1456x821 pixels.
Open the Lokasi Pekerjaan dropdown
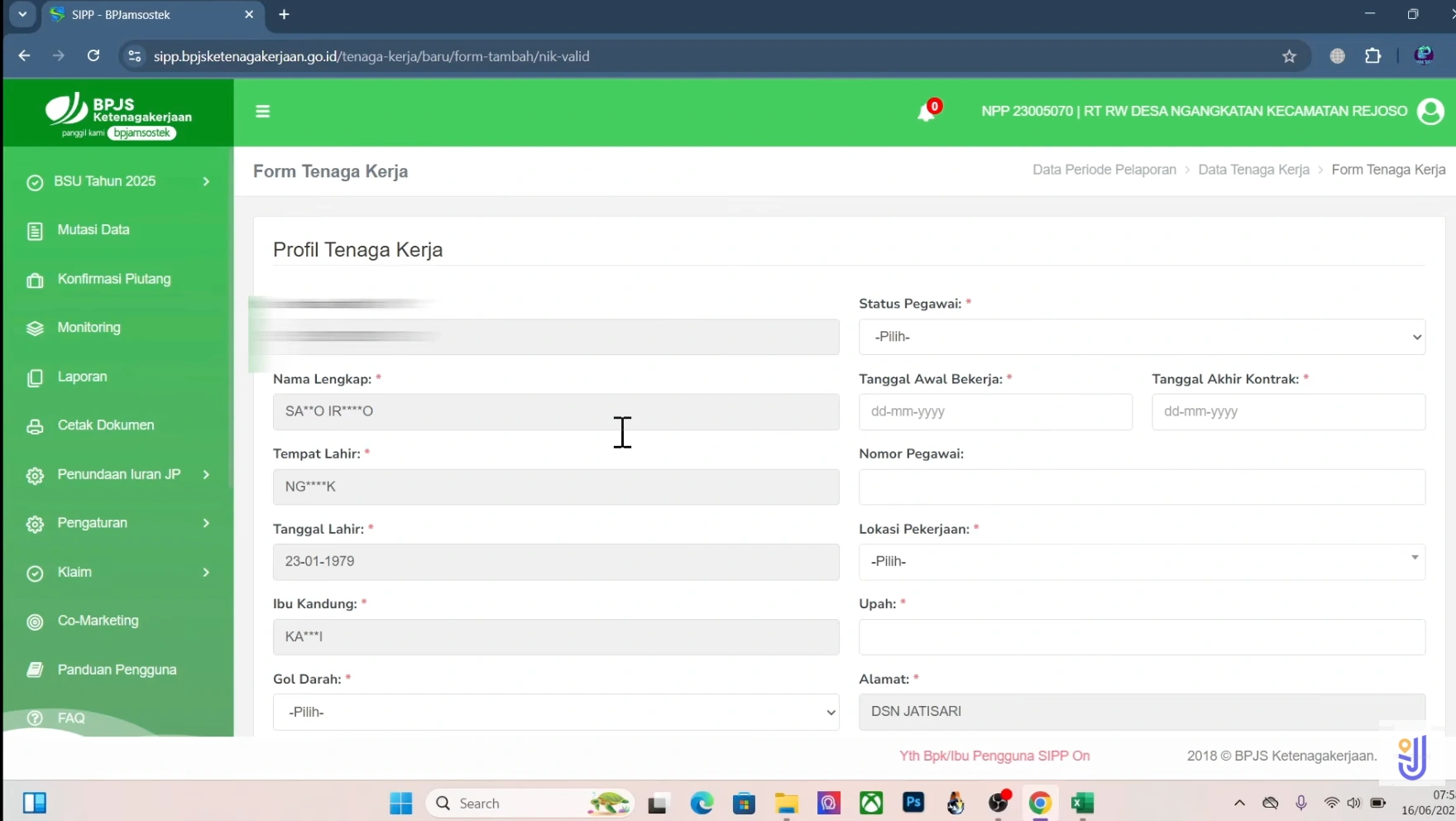point(1142,561)
